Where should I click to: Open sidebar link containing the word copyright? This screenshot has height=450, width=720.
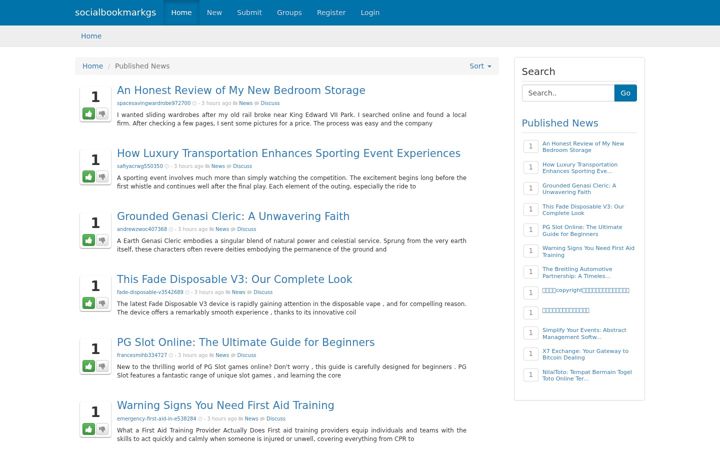click(x=586, y=290)
